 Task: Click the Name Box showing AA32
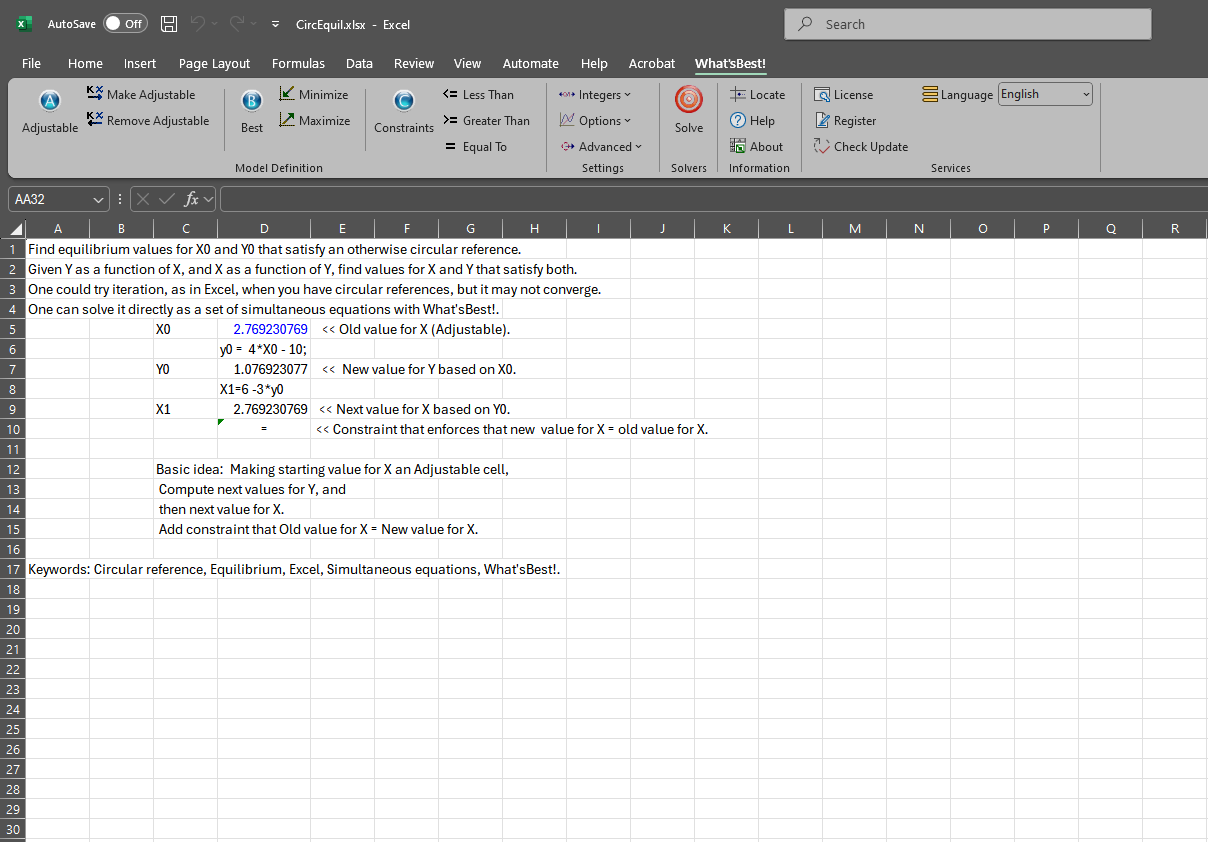click(x=50, y=199)
